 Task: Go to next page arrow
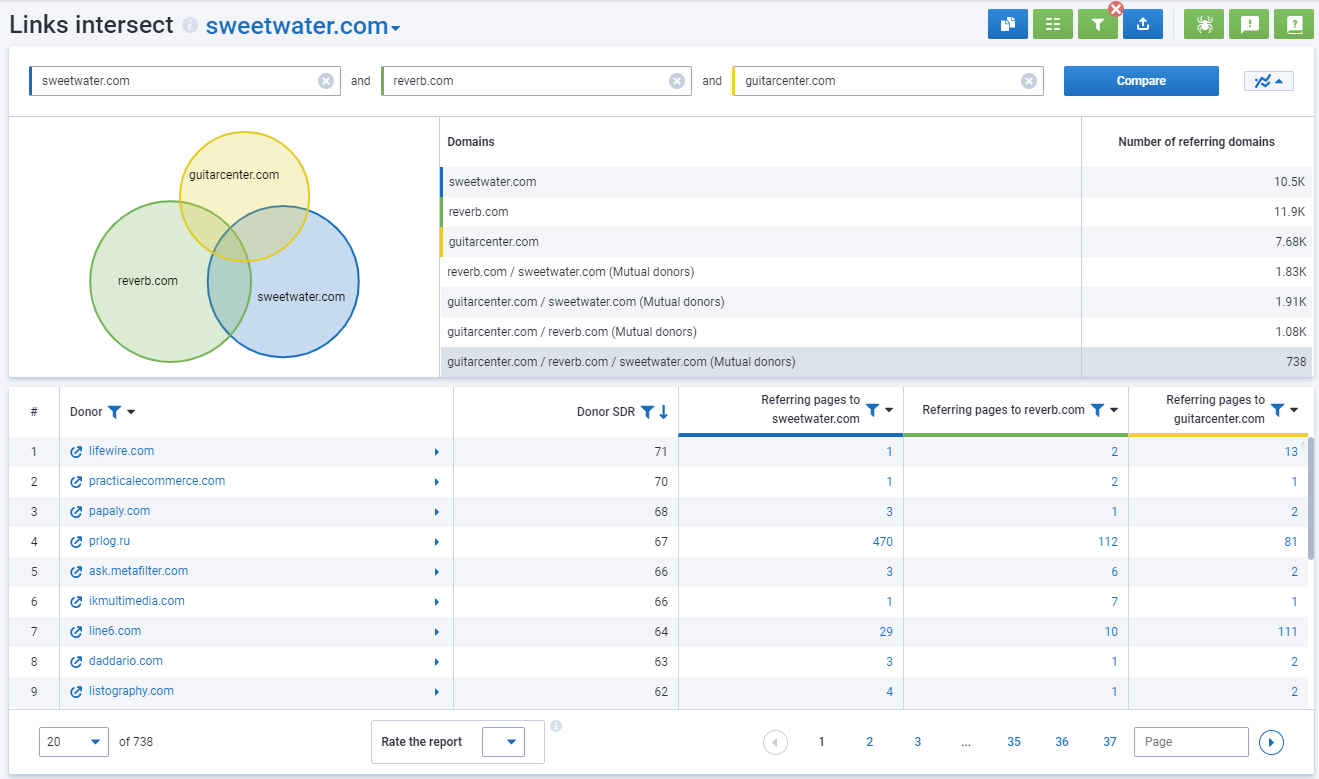click(x=1271, y=742)
